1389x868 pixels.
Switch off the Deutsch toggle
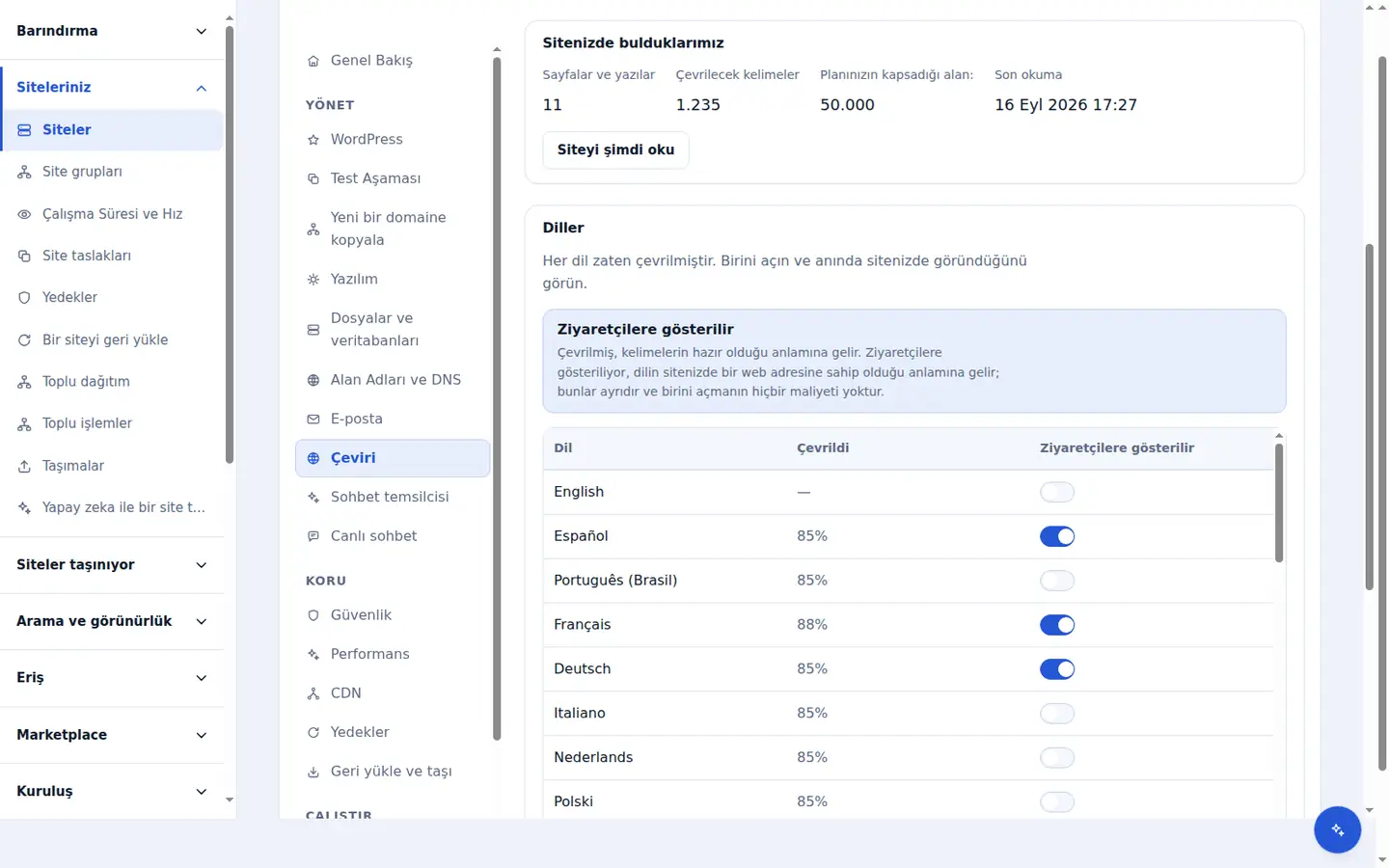(1057, 669)
